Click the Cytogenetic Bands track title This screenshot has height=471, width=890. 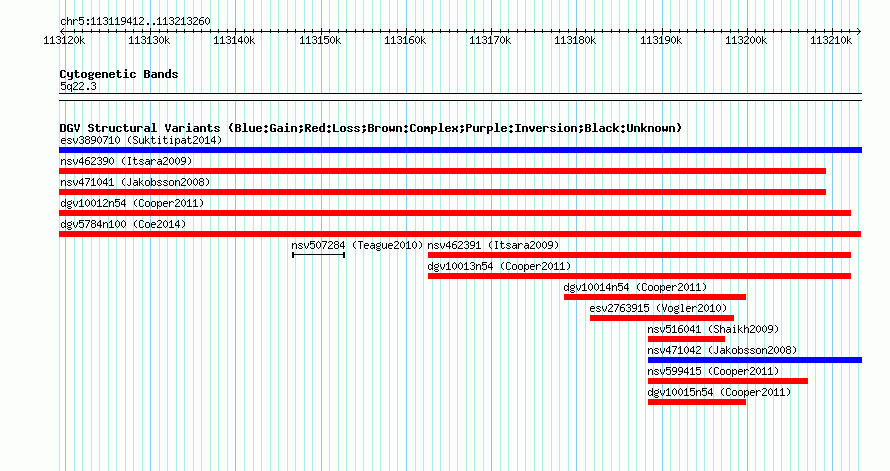(x=119, y=74)
